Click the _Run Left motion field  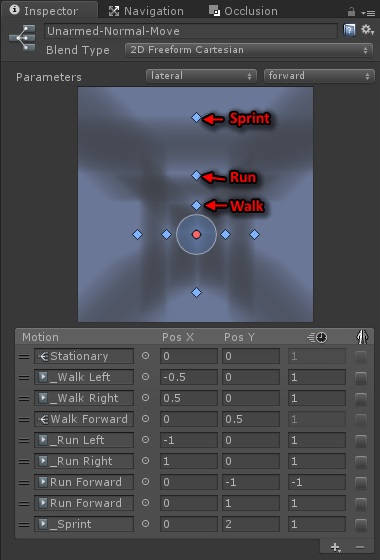(84, 440)
